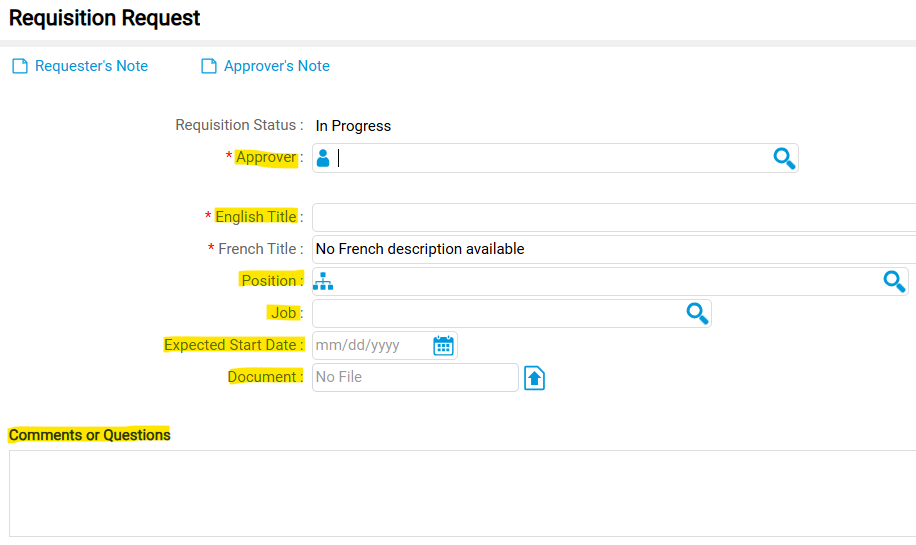
Task: Click the mm/dd/yyyy start date input
Action: pyautogui.click(x=370, y=345)
